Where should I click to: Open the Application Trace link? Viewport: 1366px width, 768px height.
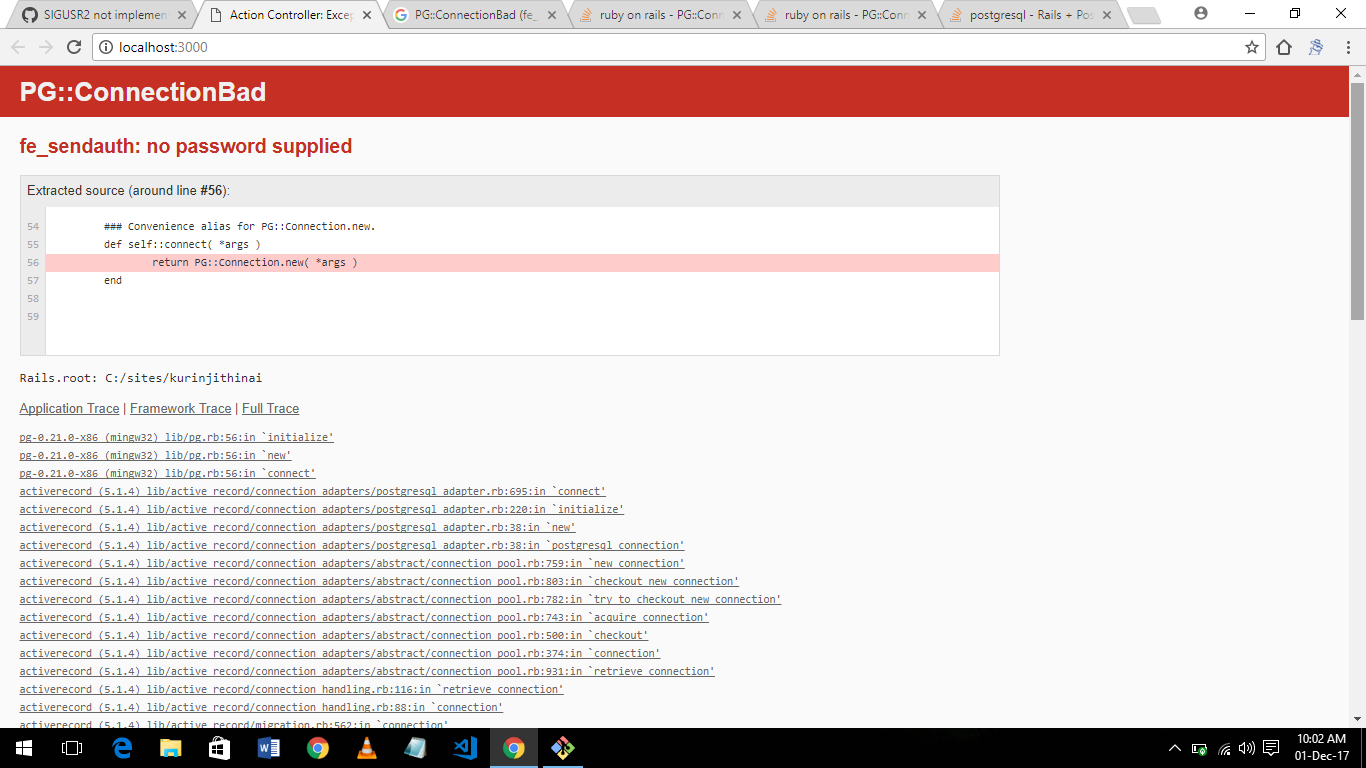68,408
